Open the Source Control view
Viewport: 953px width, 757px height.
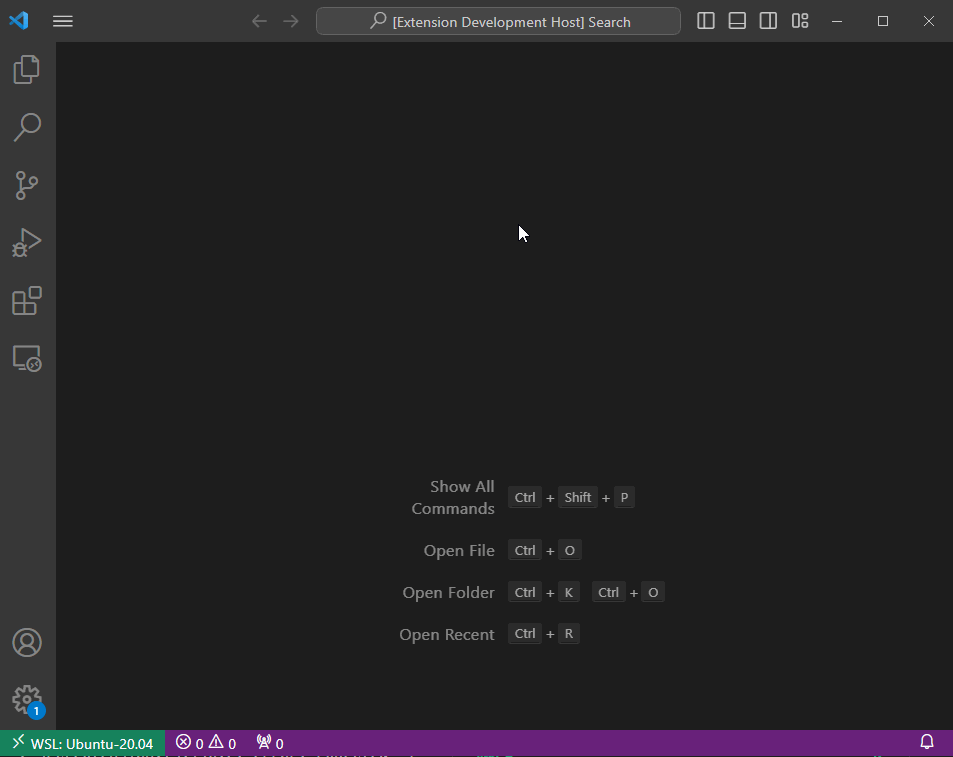point(27,185)
